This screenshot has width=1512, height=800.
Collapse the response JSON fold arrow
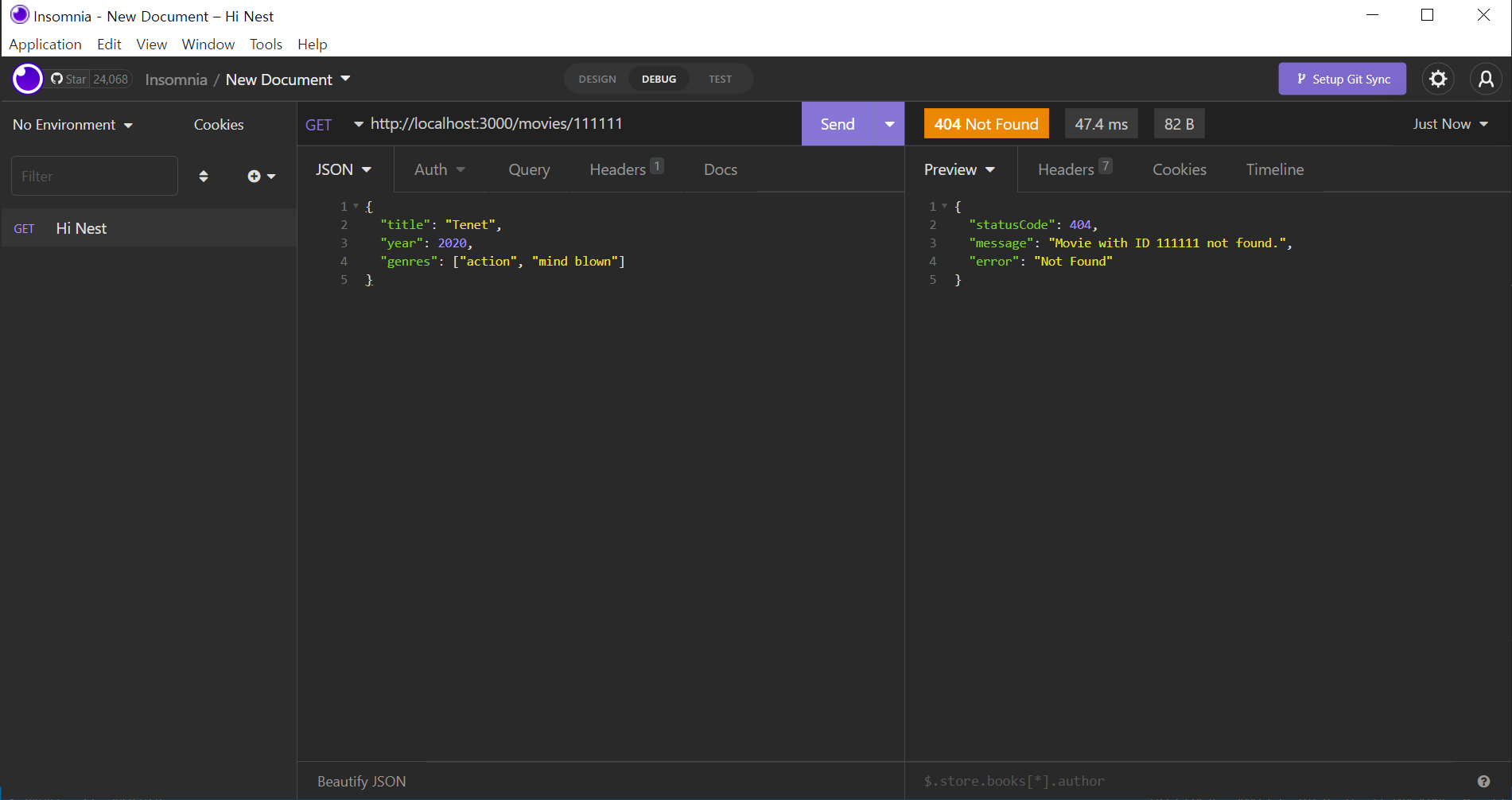944,206
